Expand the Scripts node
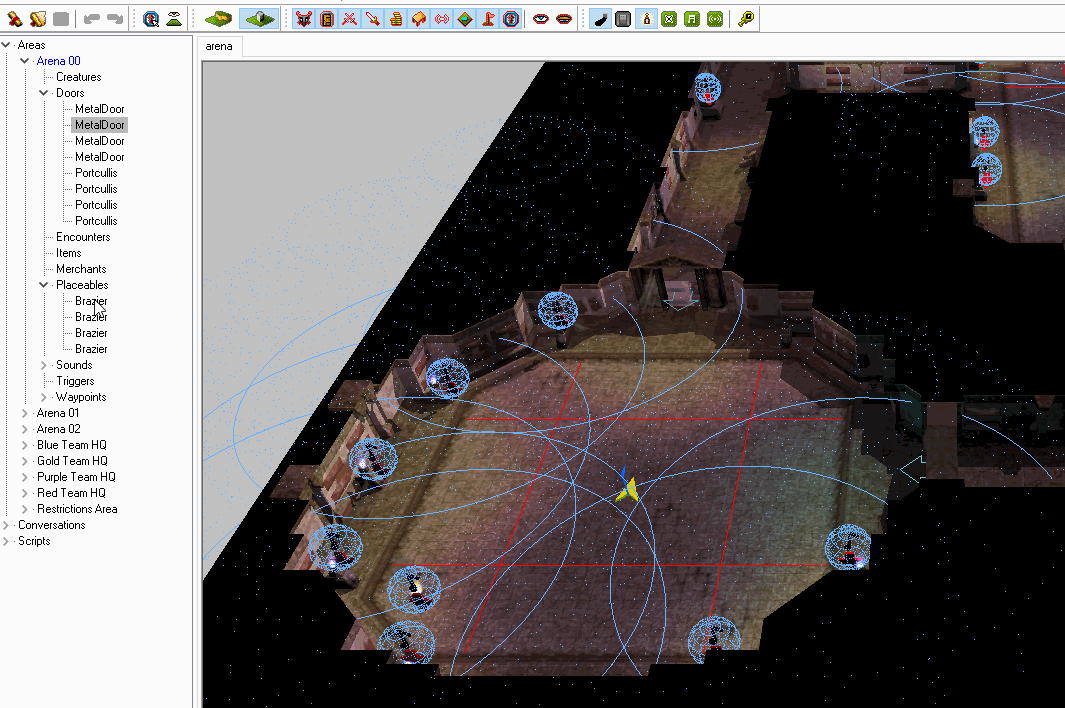 click(6, 542)
